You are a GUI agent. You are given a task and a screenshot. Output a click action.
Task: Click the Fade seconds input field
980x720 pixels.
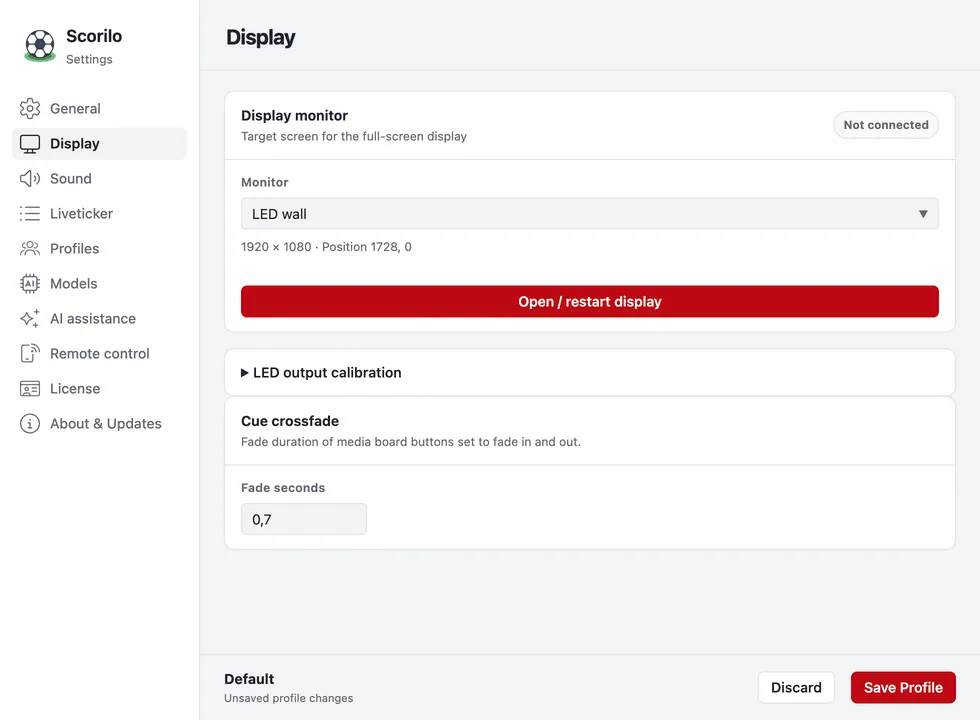click(304, 519)
